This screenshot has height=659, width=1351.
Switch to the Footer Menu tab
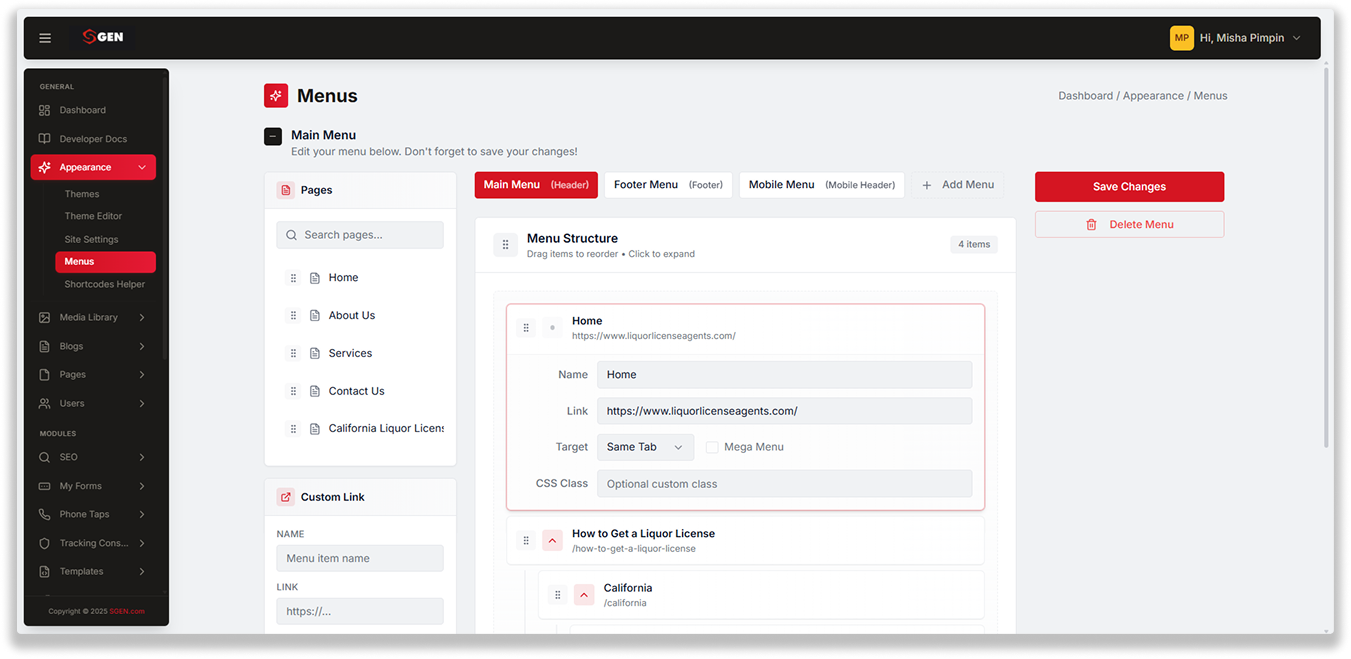pyautogui.click(x=668, y=185)
